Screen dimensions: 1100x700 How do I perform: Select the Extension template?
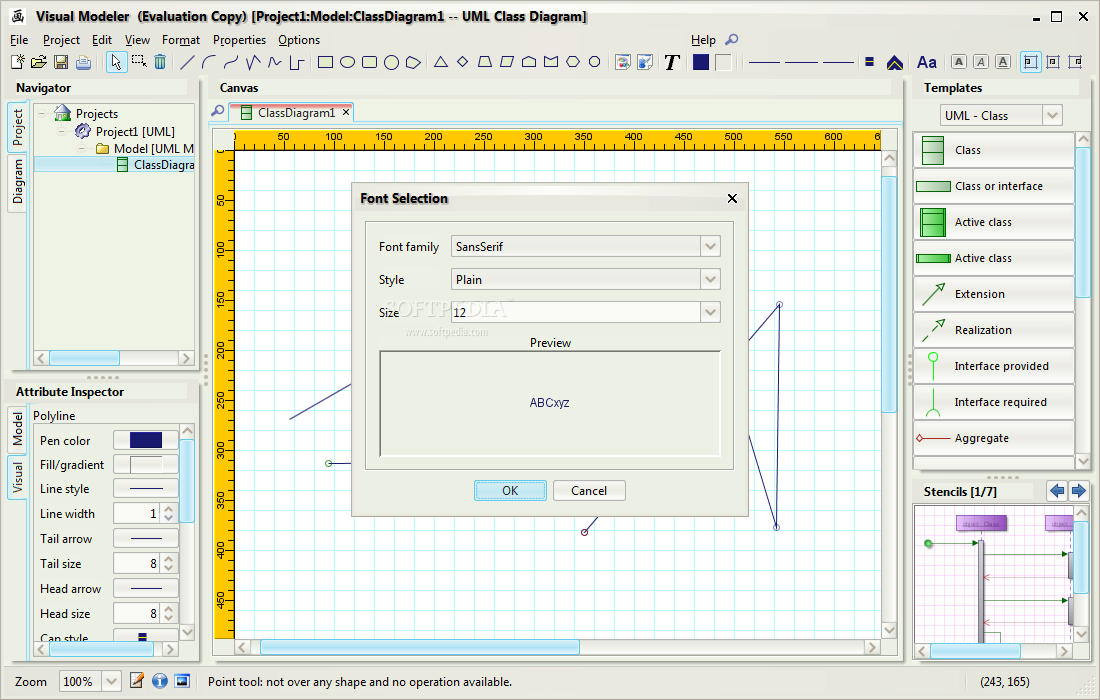[993, 294]
